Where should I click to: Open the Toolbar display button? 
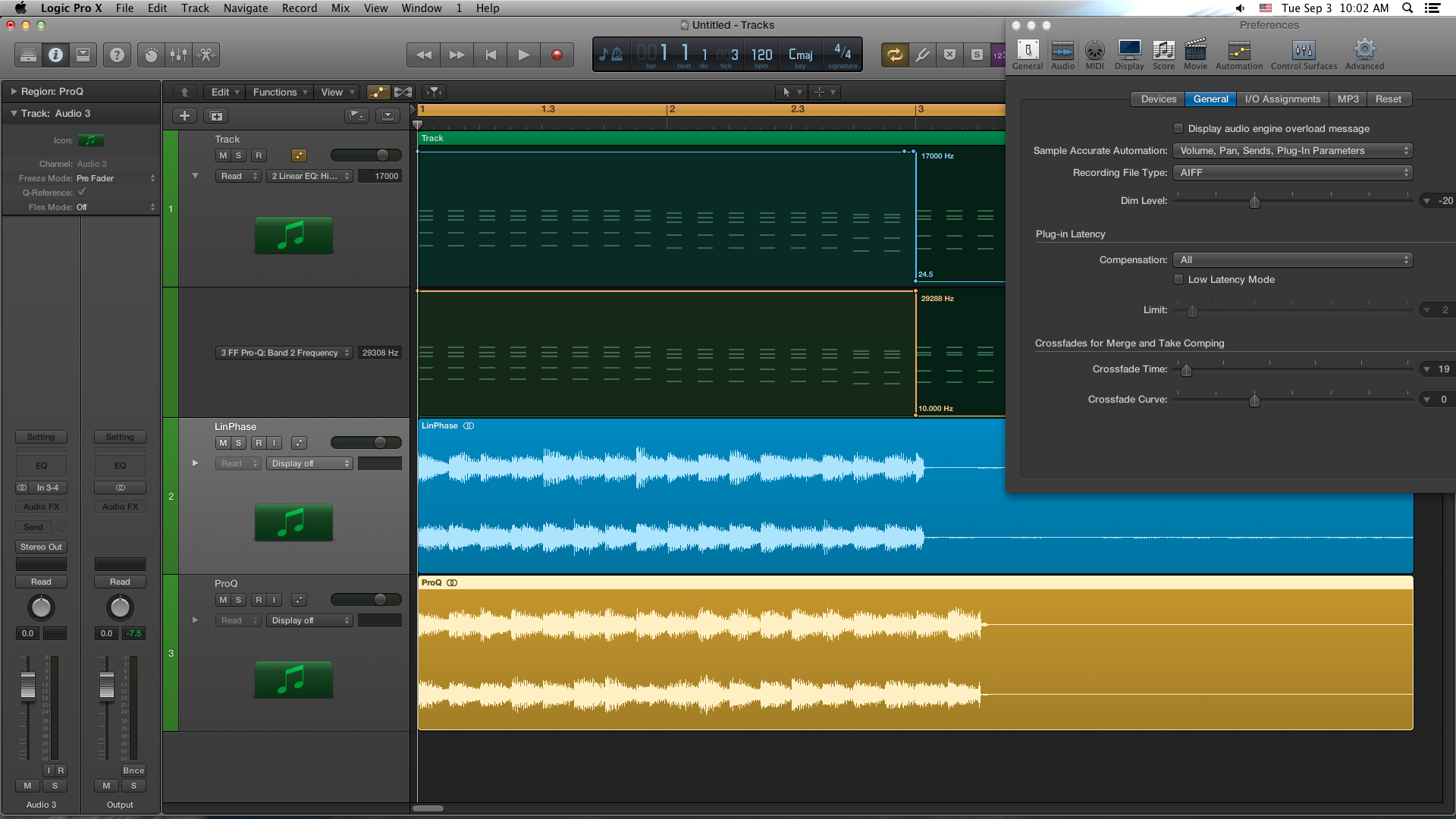83,55
